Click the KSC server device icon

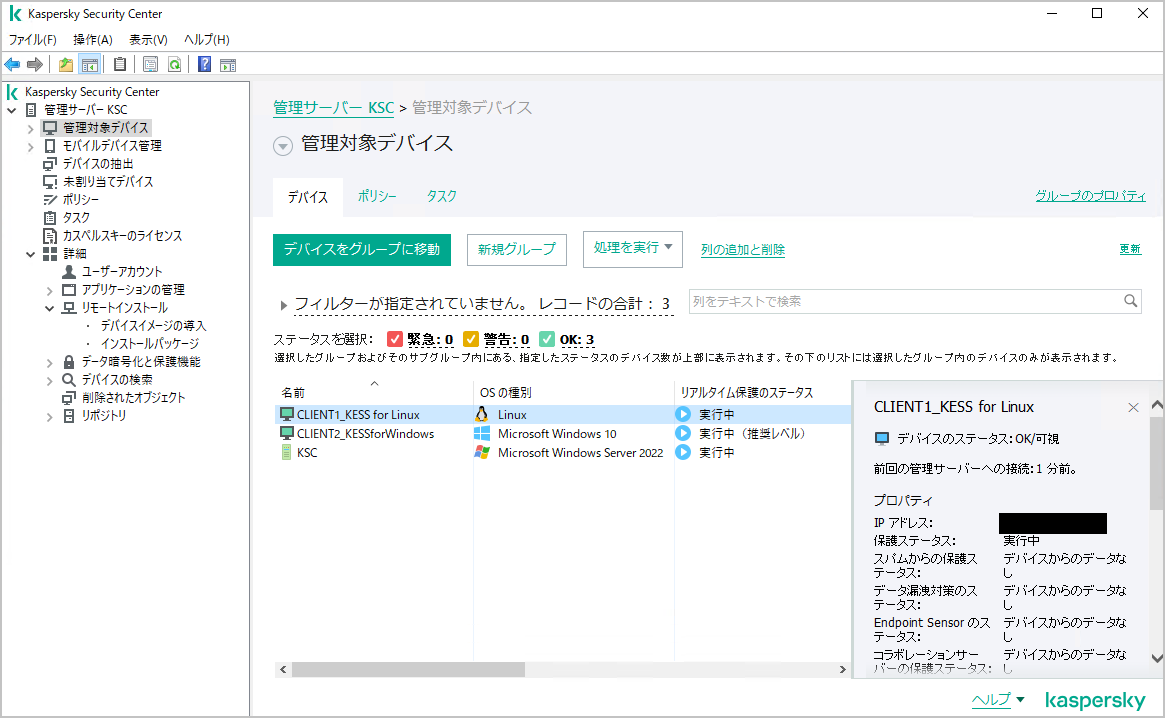coord(286,452)
